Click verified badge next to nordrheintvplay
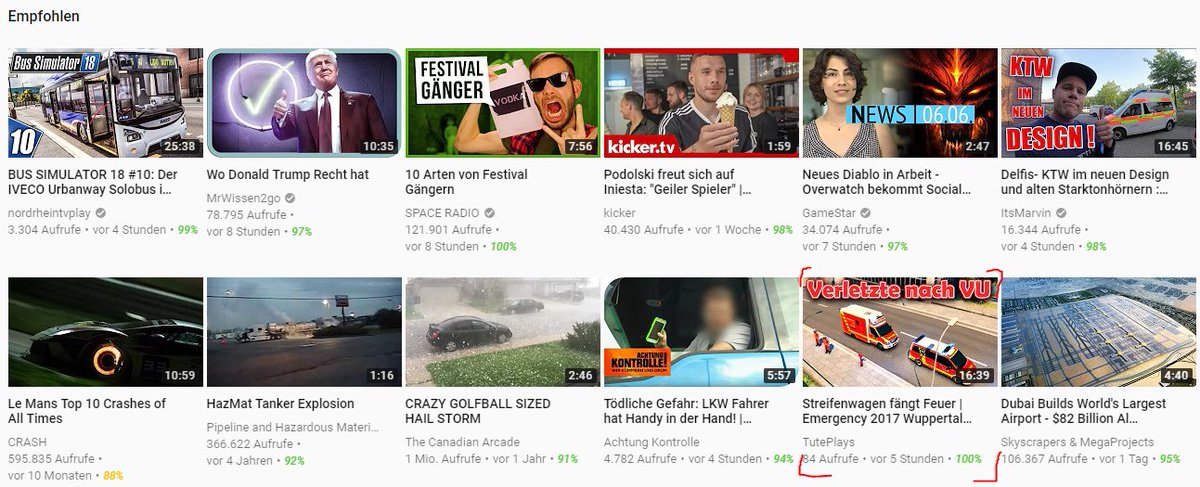1200x487 pixels. [x=101, y=213]
